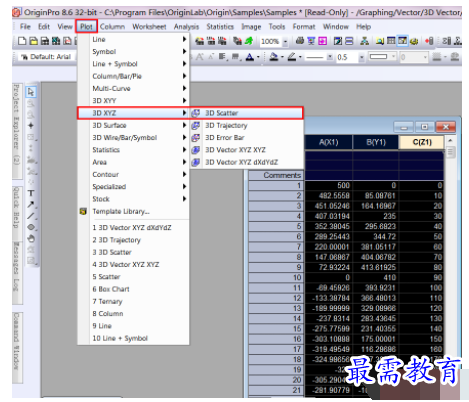Expand the Column/Bar/Pie submenu

pos(134,76)
